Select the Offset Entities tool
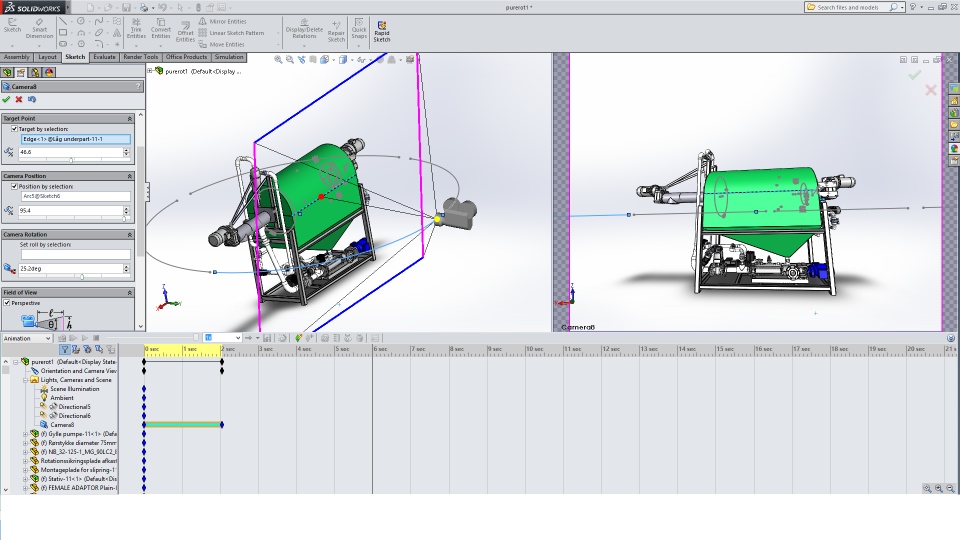Image resolution: width=960 pixels, height=540 pixels. click(x=186, y=32)
